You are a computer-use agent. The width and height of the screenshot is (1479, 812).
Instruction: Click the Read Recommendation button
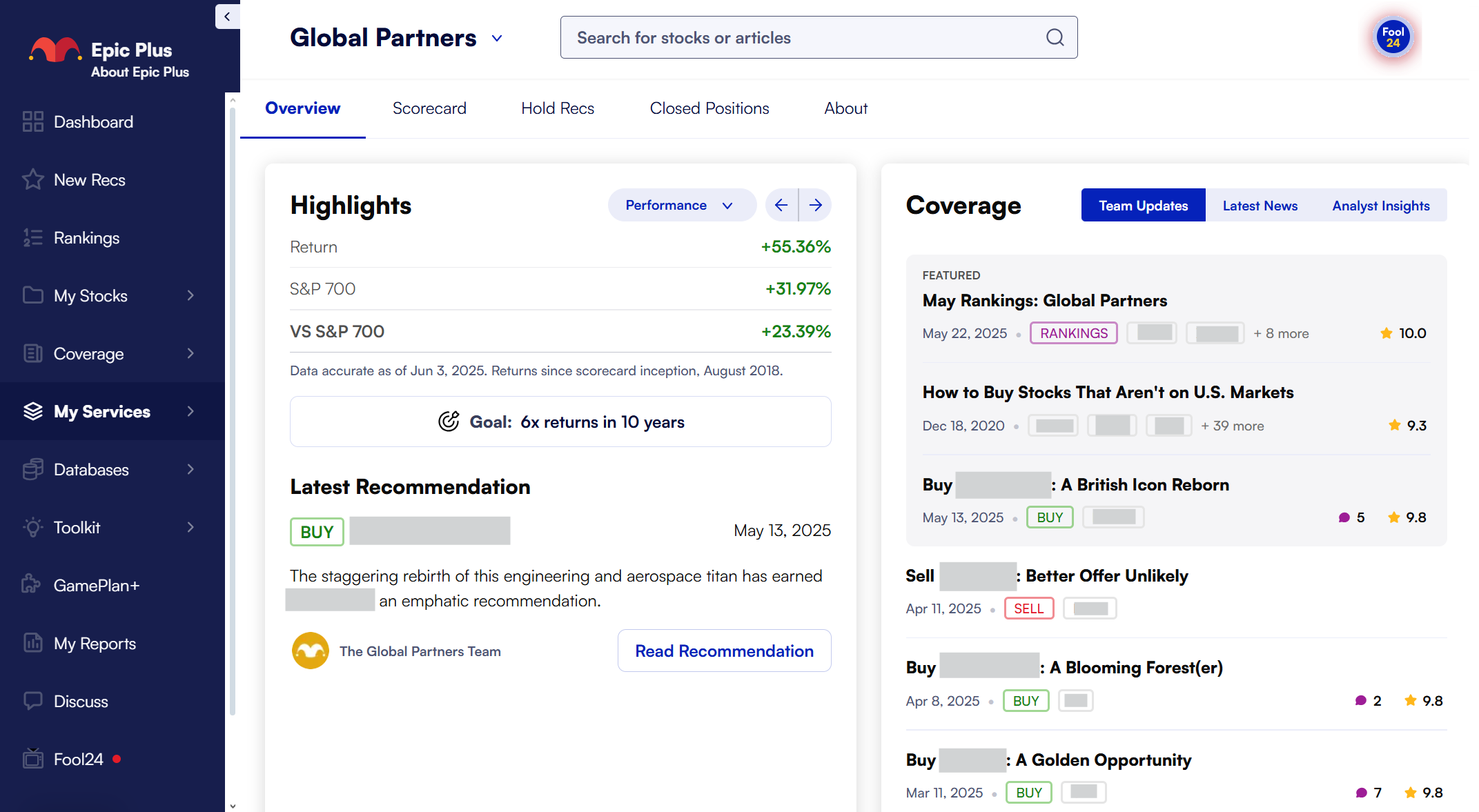coord(724,651)
